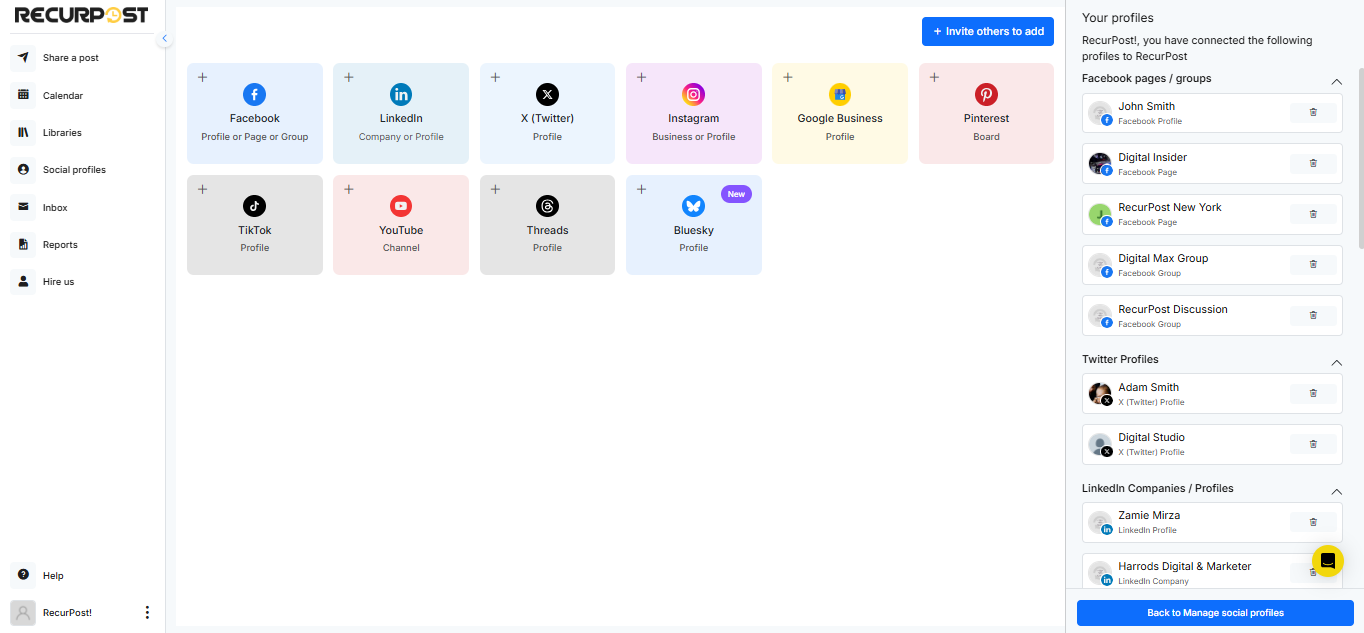The image size is (1364, 633).
Task: Click Digital Insider page avatar
Action: click(x=1100, y=164)
